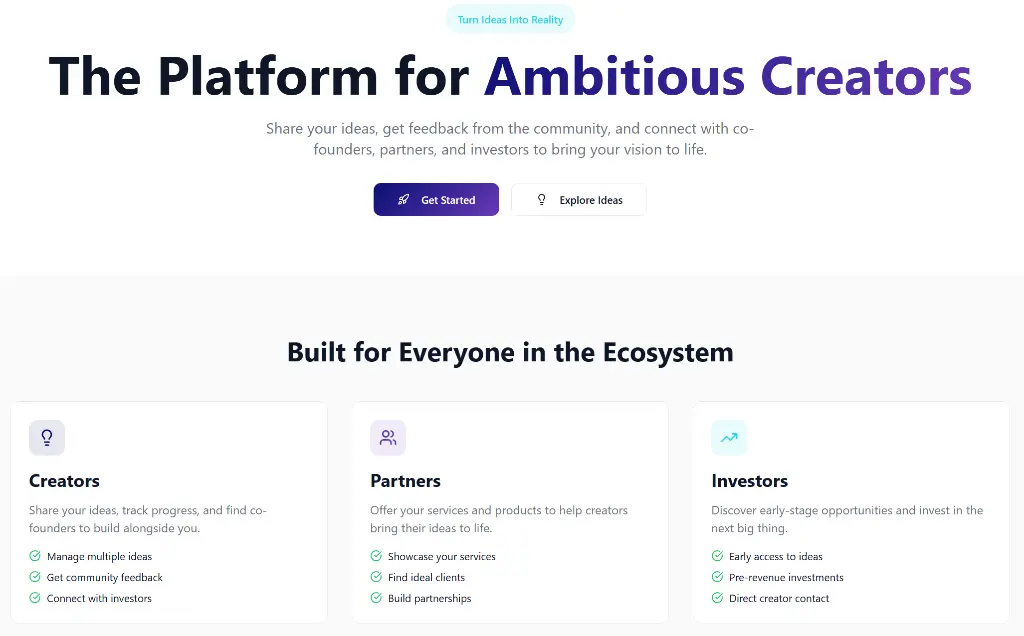The height and width of the screenshot is (636, 1024).
Task: Click checkmark beside Connect with investors
Action: [x=35, y=597]
